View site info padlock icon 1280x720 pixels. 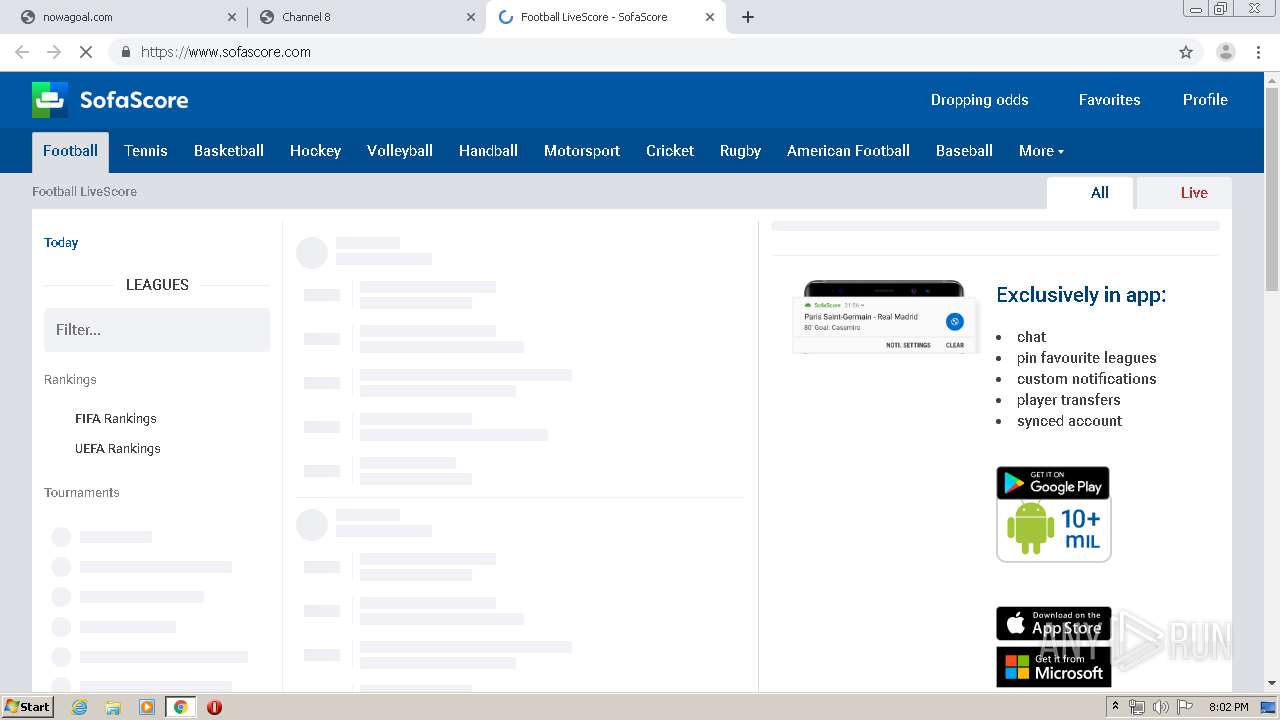126,52
